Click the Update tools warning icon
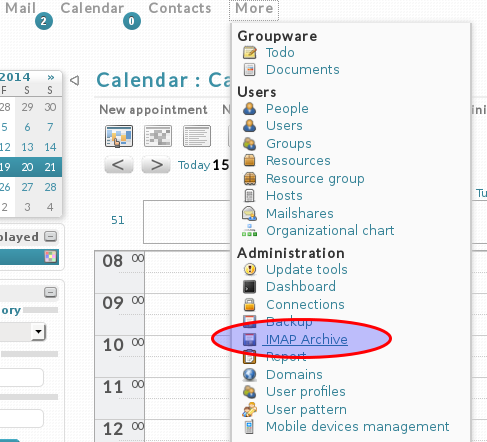This screenshot has width=487, height=442. 250,269
